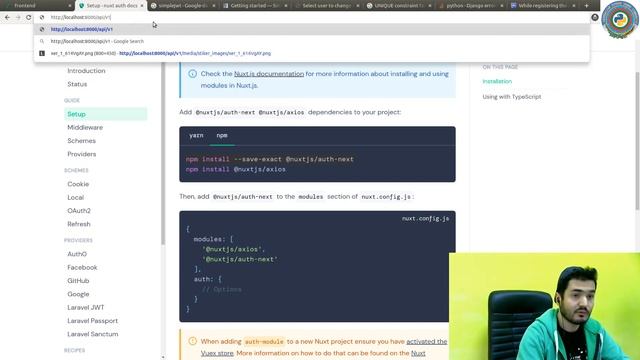Open the Refresh scheme page
The image size is (640, 360).
(79, 224)
